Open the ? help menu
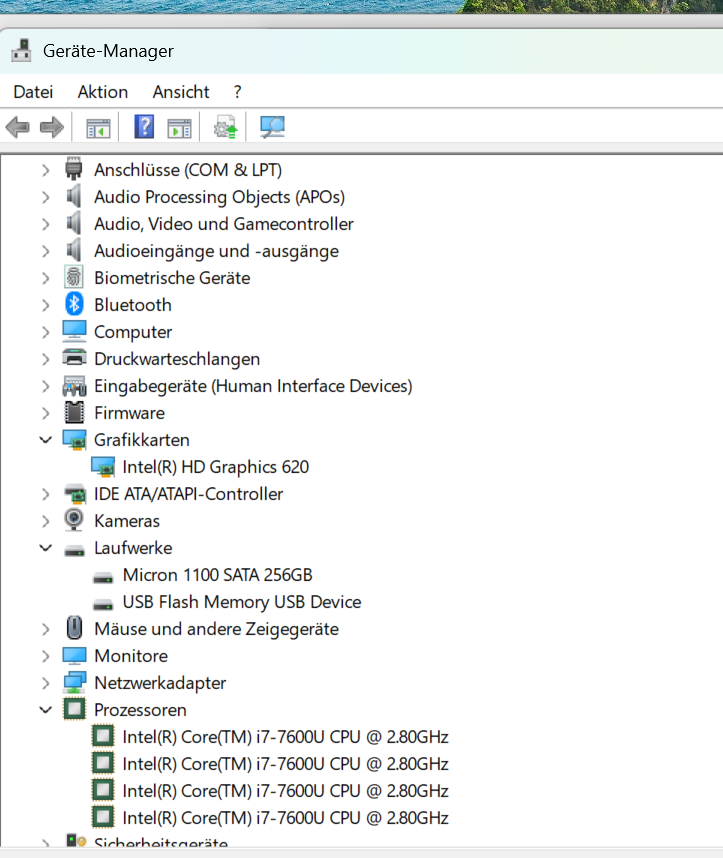The height and width of the screenshot is (858, 723). click(237, 91)
